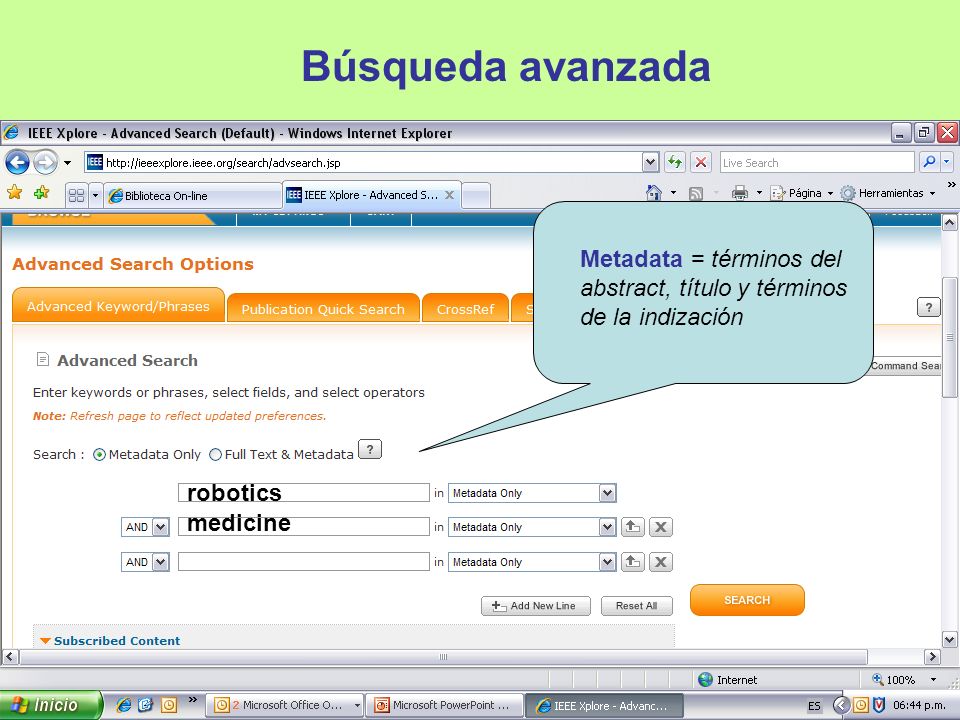960x720 pixels.
Task: Click help icon beside Full Text & Metadata
Action: tap(370, 449)
